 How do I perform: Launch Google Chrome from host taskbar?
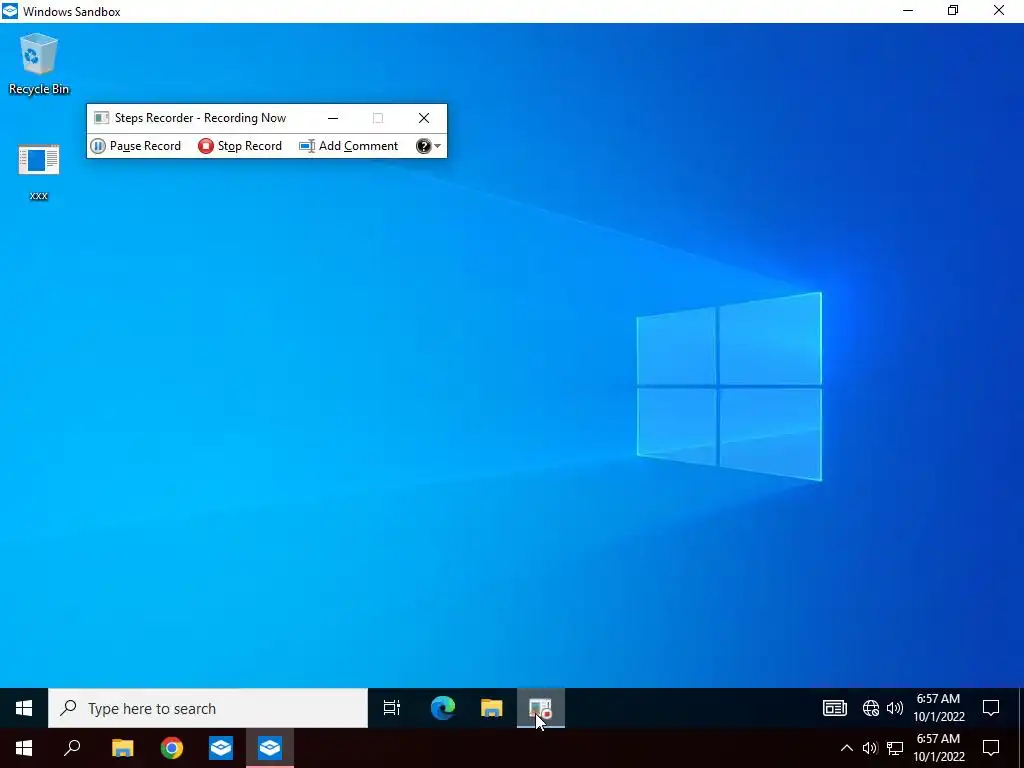coord(172,748)
